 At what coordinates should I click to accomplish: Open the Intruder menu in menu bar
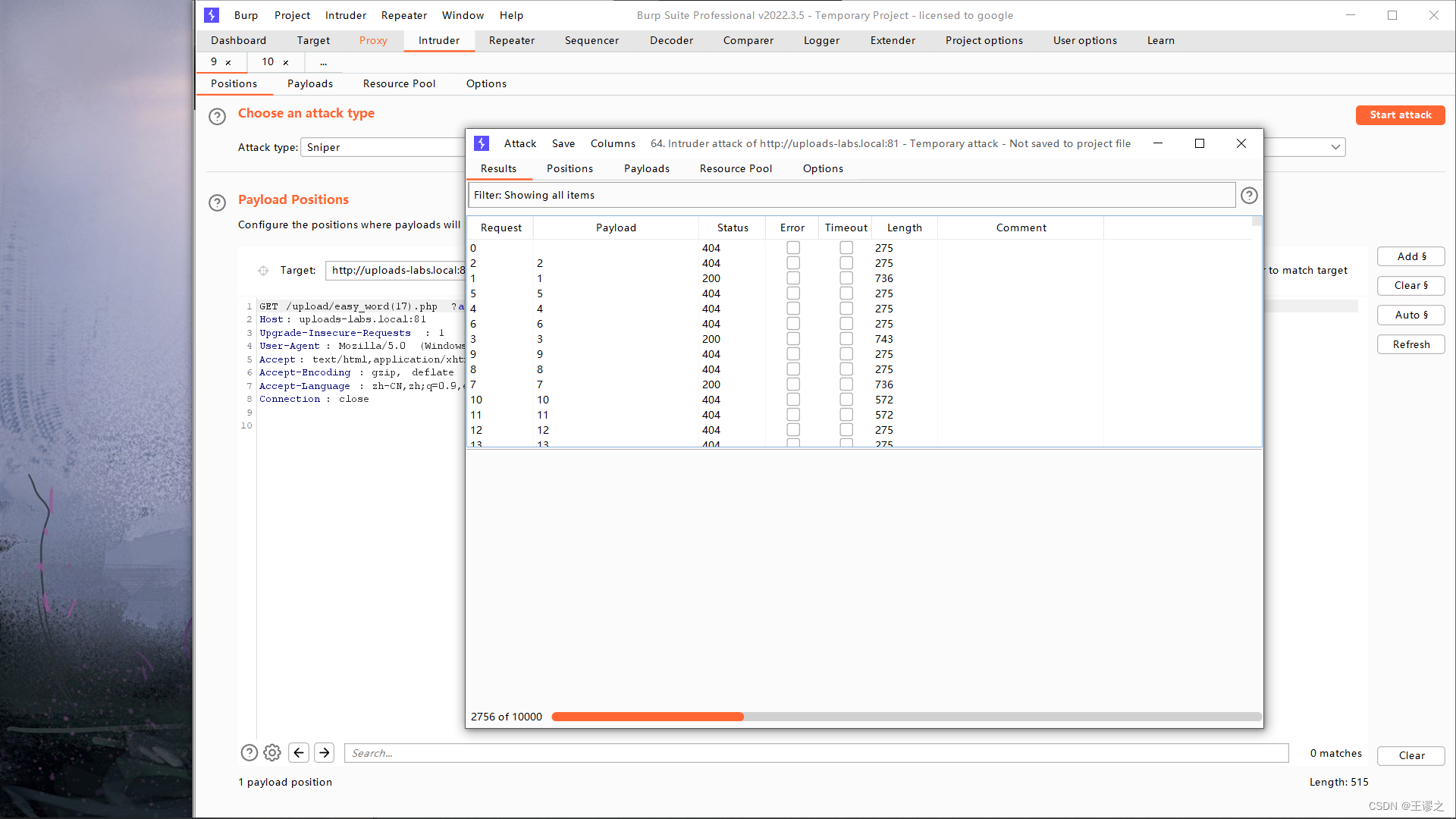pos(345,15)
